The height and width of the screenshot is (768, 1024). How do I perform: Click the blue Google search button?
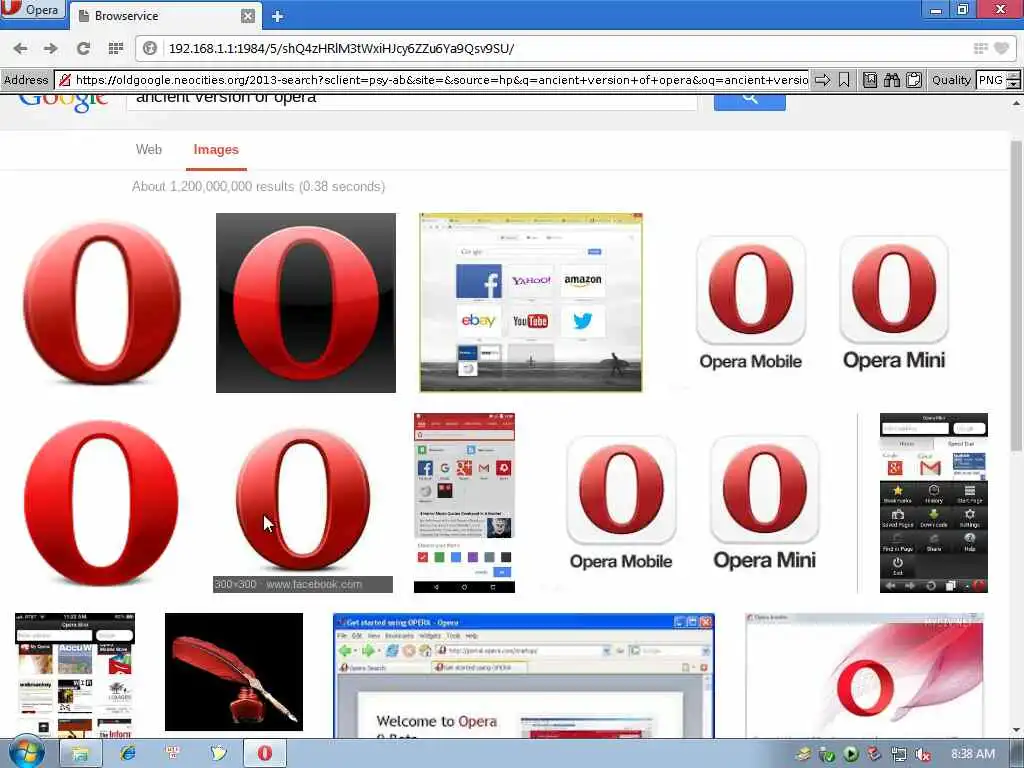point(750,102)
